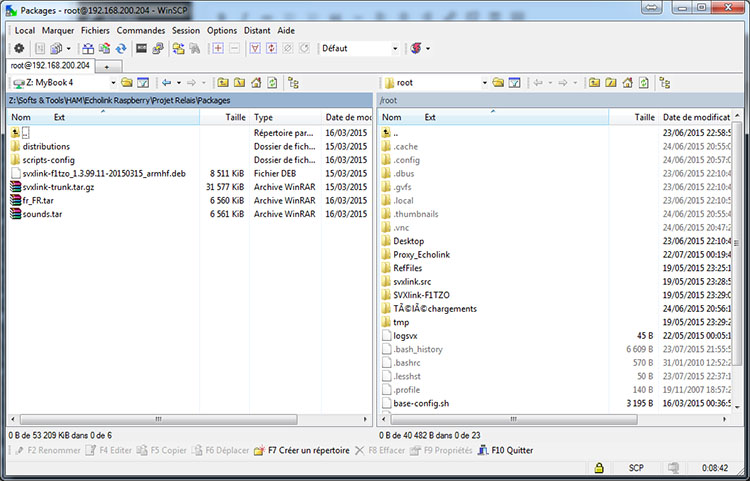The width and height of the screenshot is (750, 481).
Task: Open the Session menu
Action: click(x=186, y=31)
